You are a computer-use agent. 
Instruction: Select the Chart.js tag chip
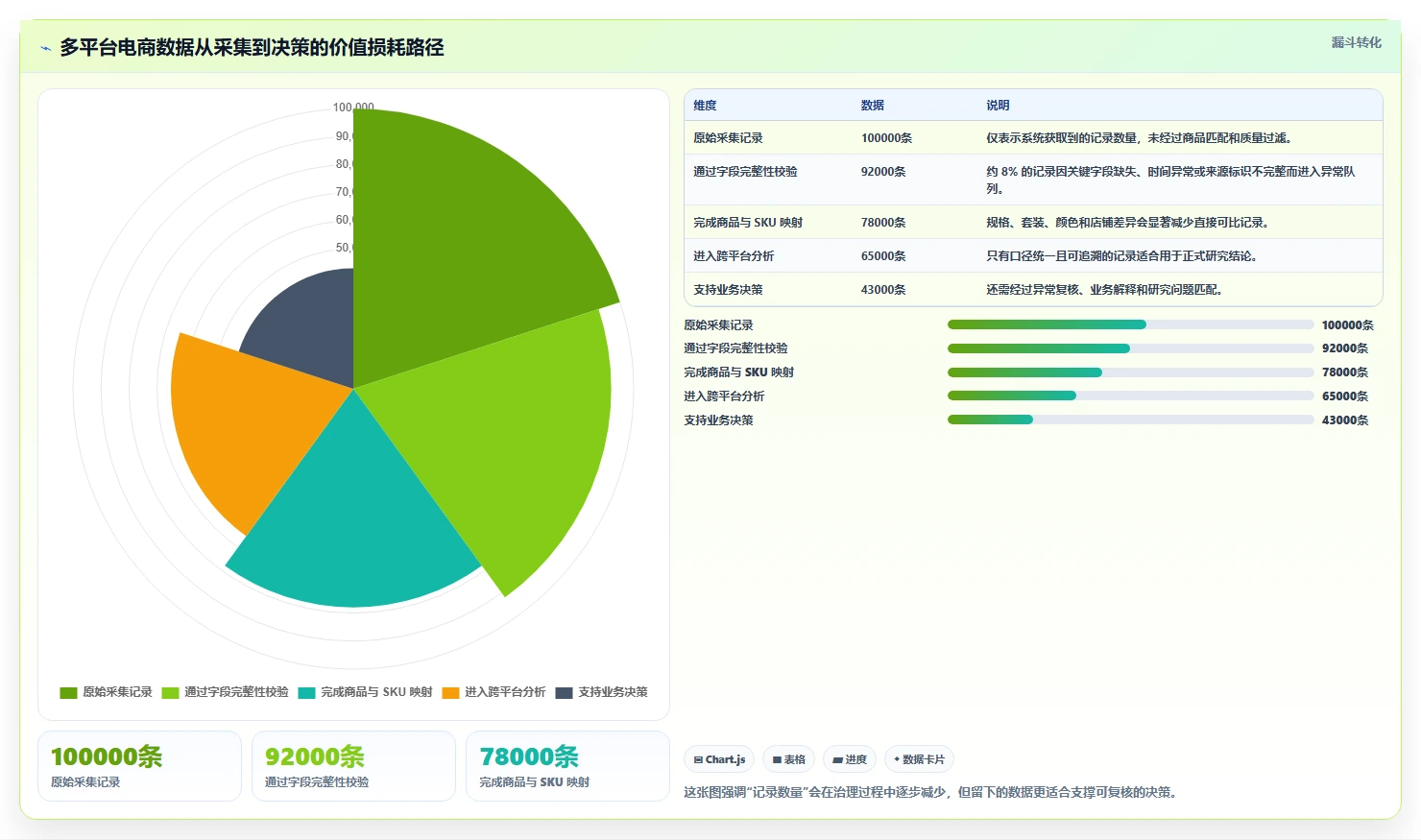pos(719,759)
